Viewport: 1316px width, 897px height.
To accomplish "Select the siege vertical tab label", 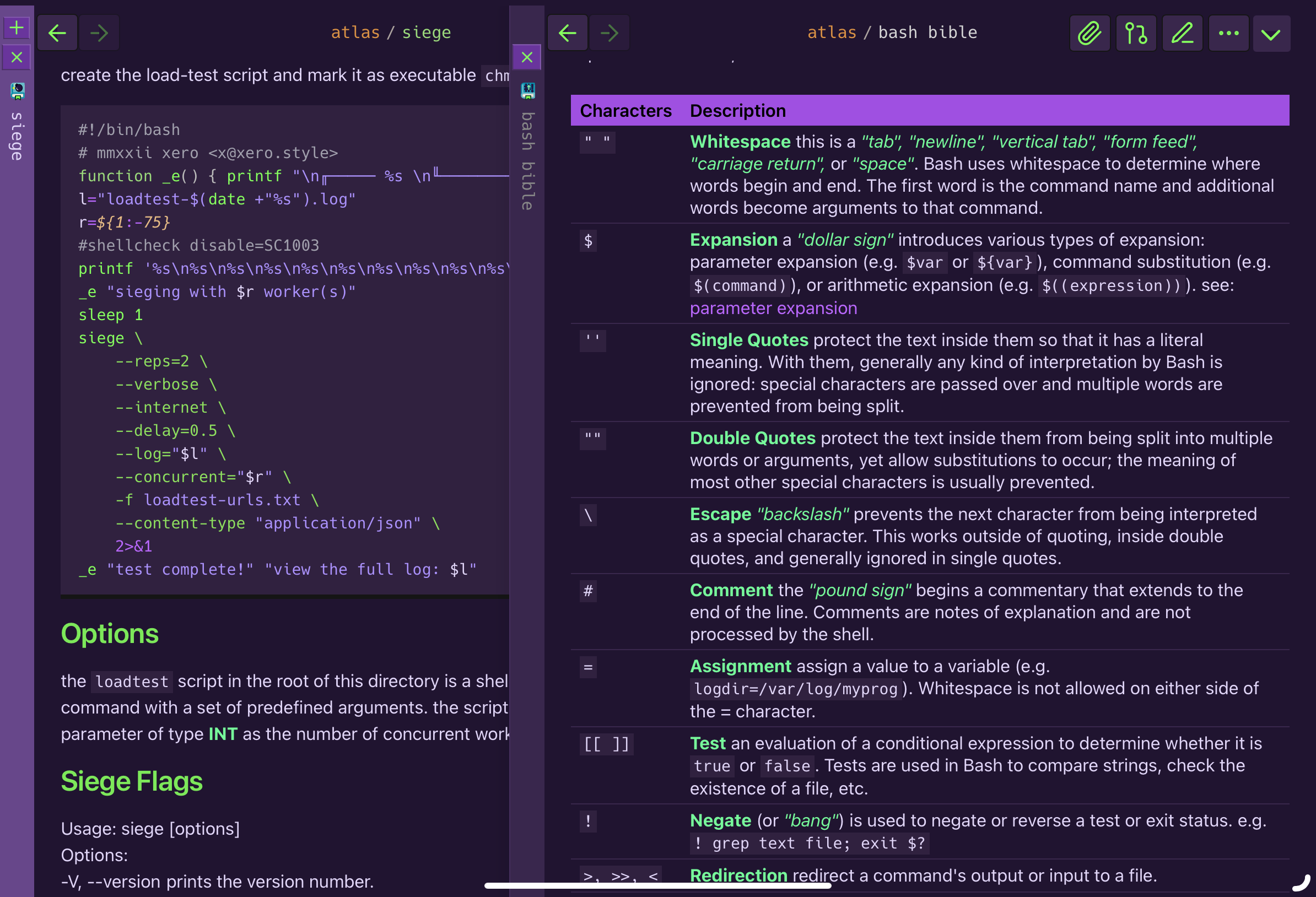I will [17, 136].
